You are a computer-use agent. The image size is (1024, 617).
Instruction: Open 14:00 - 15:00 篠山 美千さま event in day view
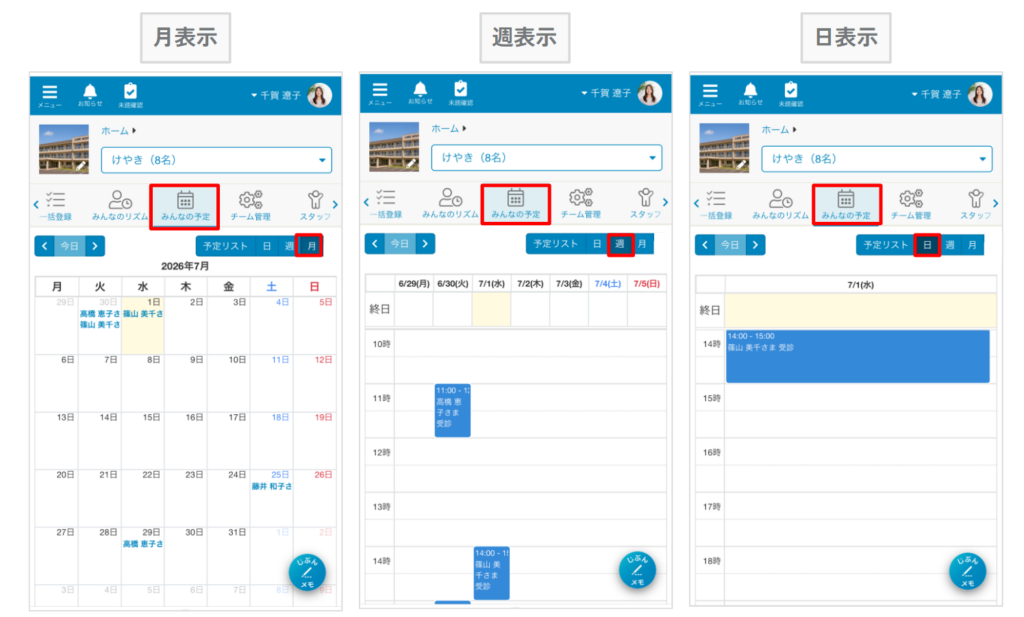[857, 356]
